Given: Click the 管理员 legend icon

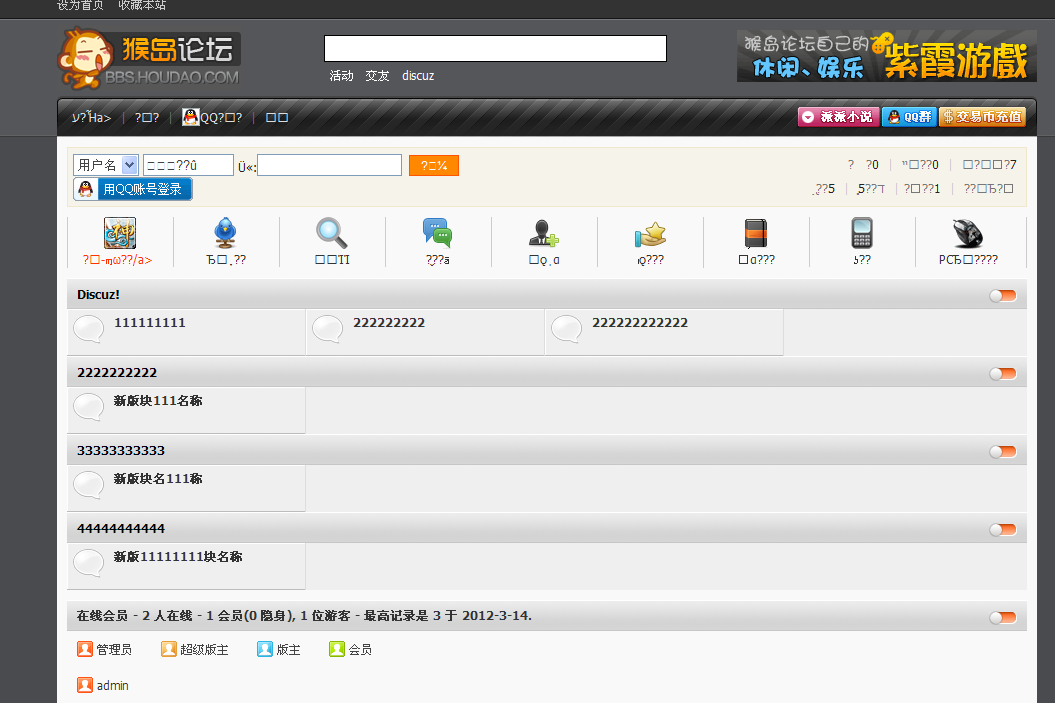Looking at the screenshot, I should pyautogui.click(x=85, y=649).
